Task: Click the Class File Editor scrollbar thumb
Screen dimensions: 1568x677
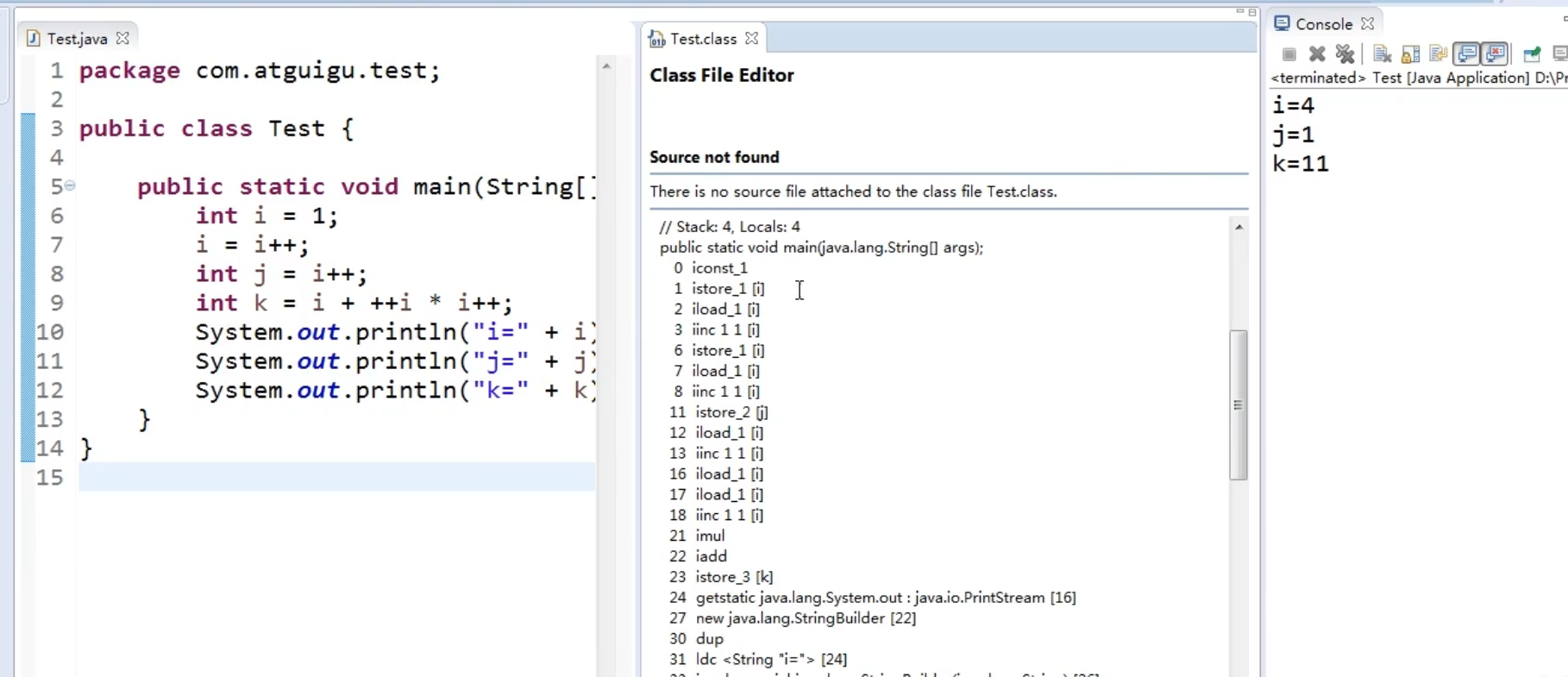Action: click(1239, 404)
